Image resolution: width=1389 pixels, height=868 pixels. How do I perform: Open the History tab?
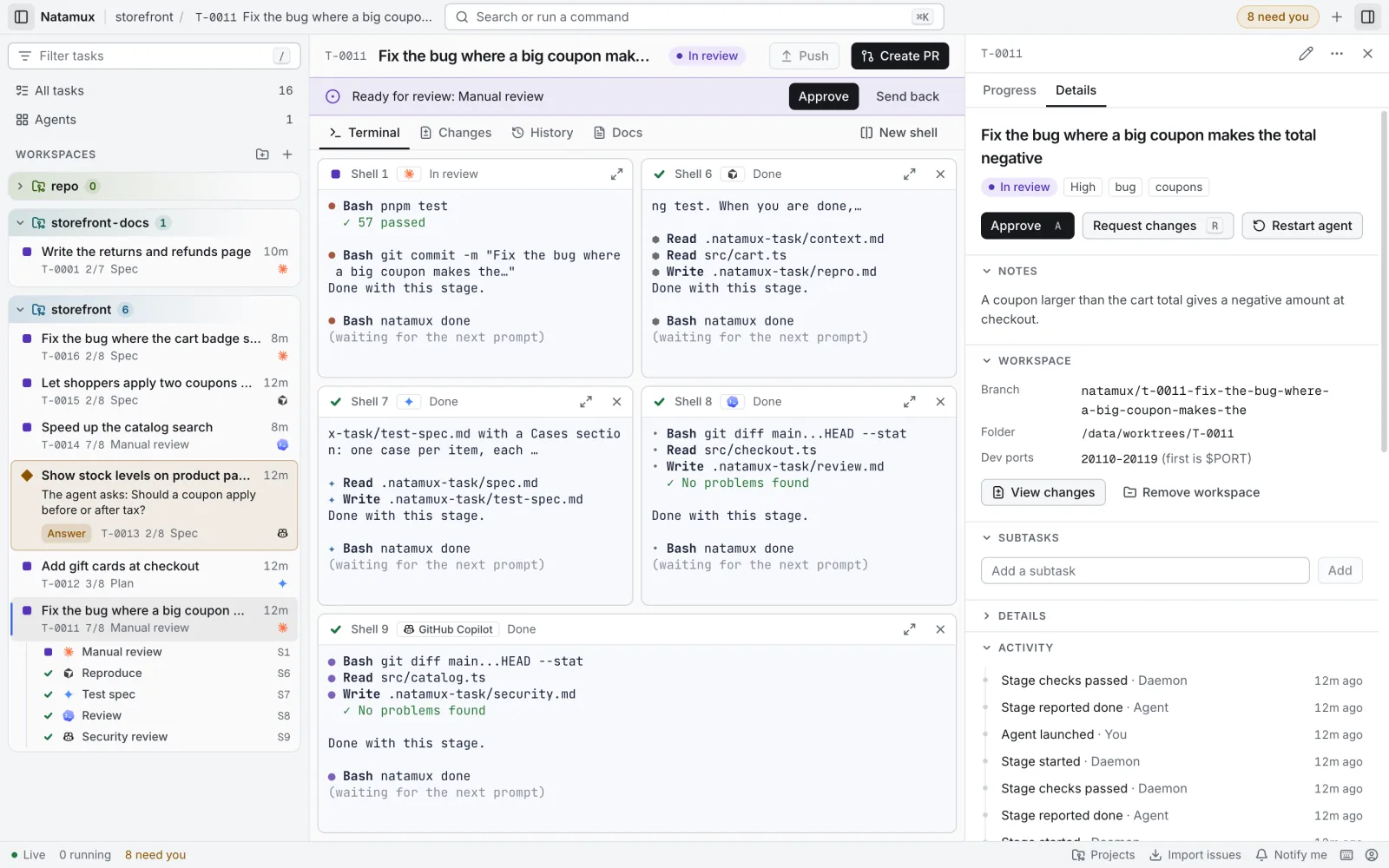click(543, 133)
